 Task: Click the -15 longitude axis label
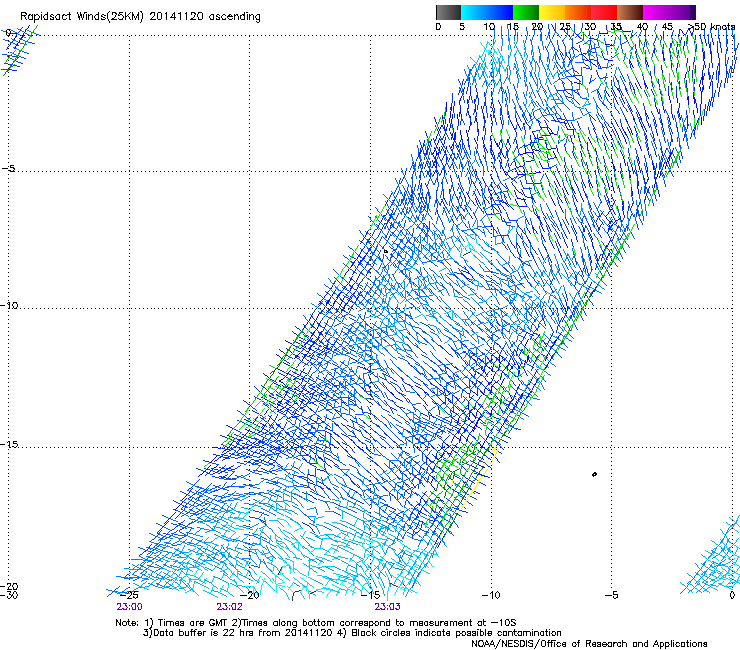tap(370, 595)
